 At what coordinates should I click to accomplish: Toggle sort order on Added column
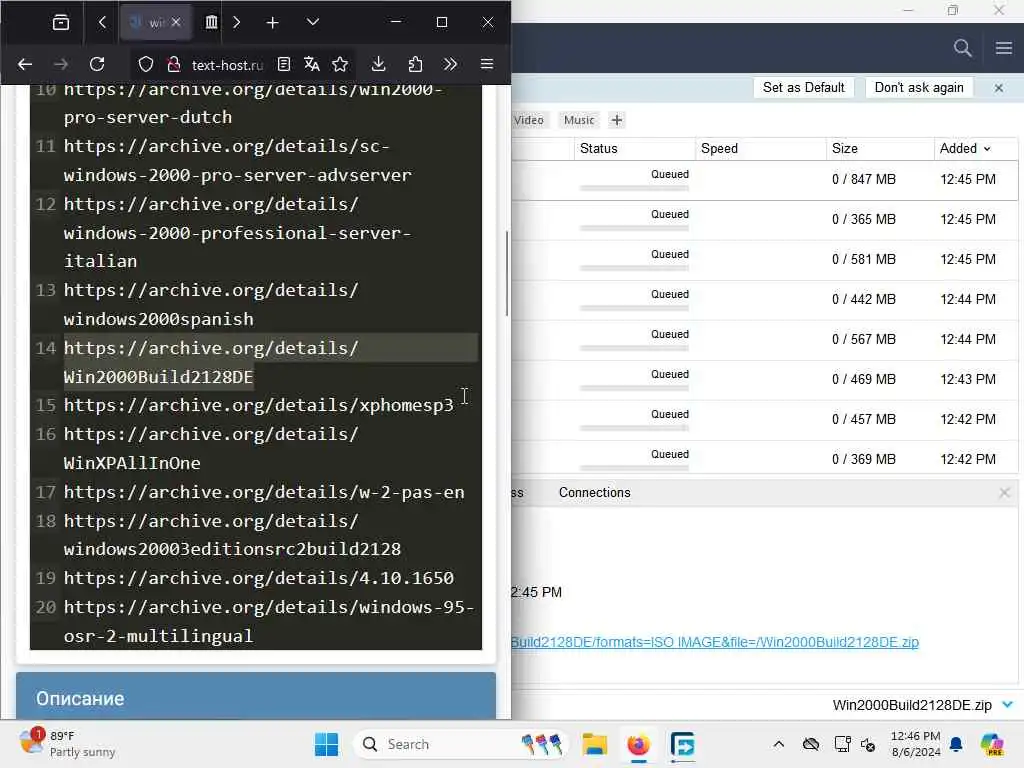pos(975,148)
